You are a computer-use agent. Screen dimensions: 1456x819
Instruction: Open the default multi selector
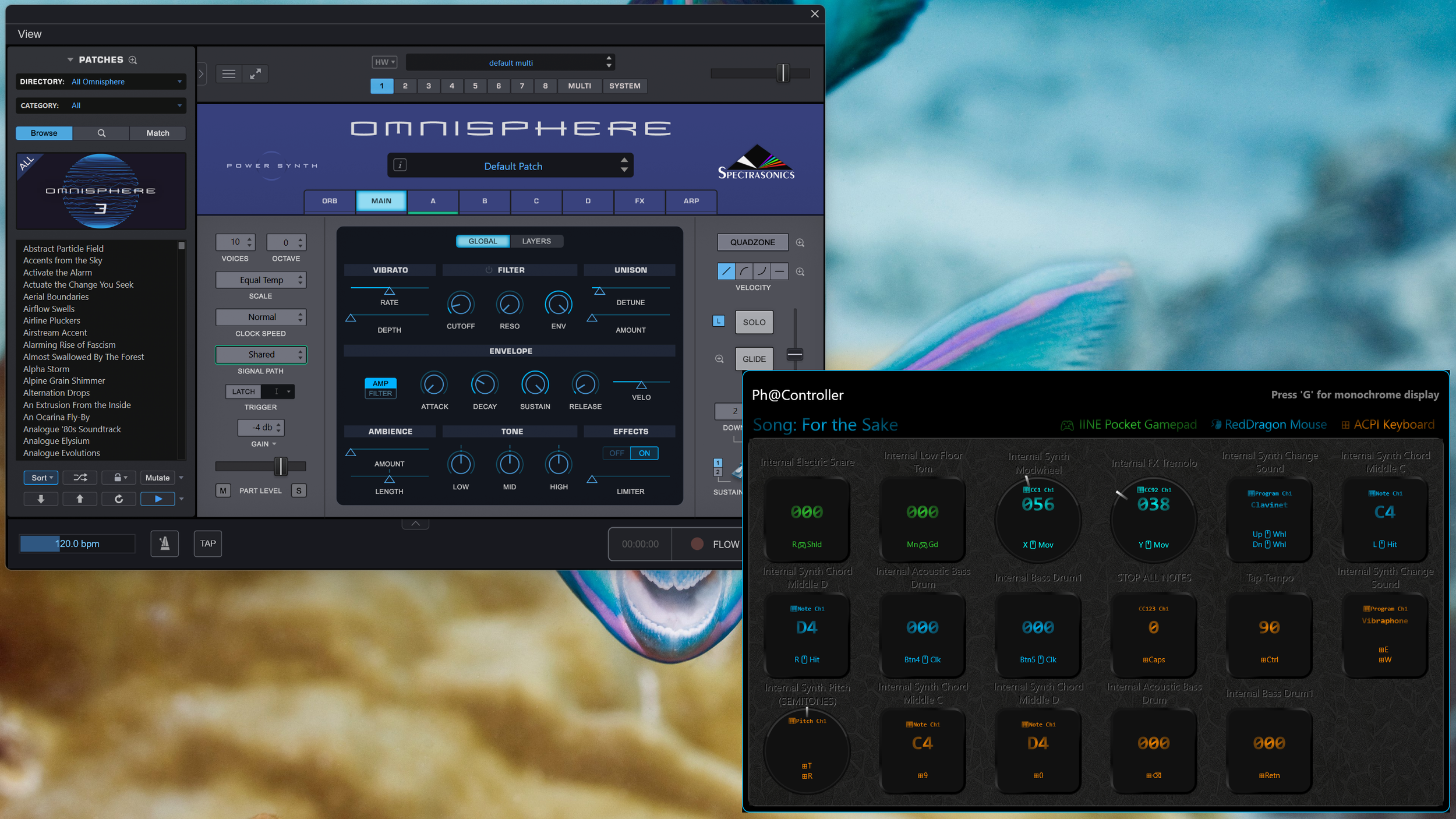pyautogui.click(x=511, y=62)
